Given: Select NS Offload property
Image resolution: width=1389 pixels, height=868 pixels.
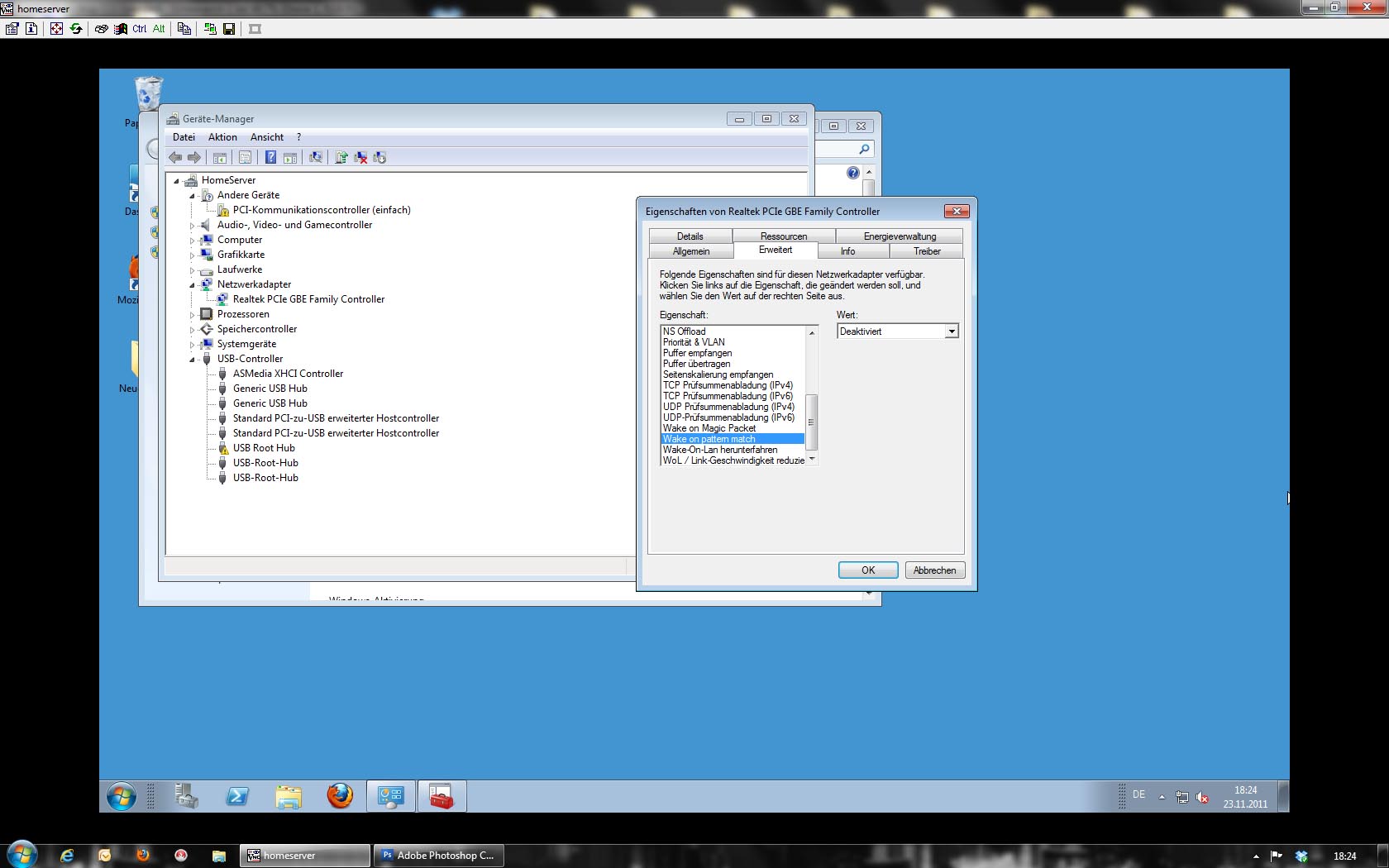Looking at the screenshot, I should tap(684, 331).
